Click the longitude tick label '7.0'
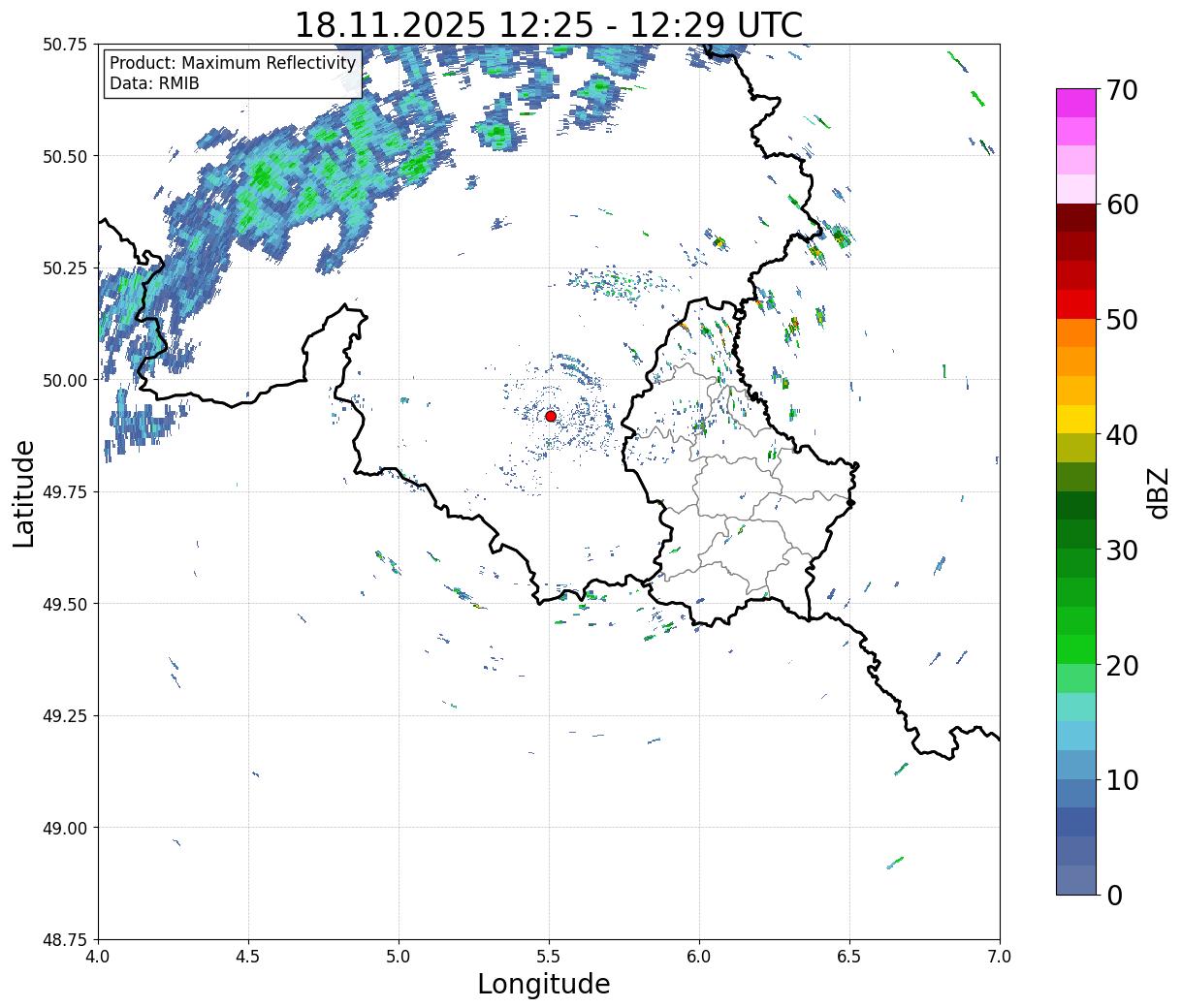Image resolution: width=1182 pixels, height=1008 pixels. point(1000,957)
